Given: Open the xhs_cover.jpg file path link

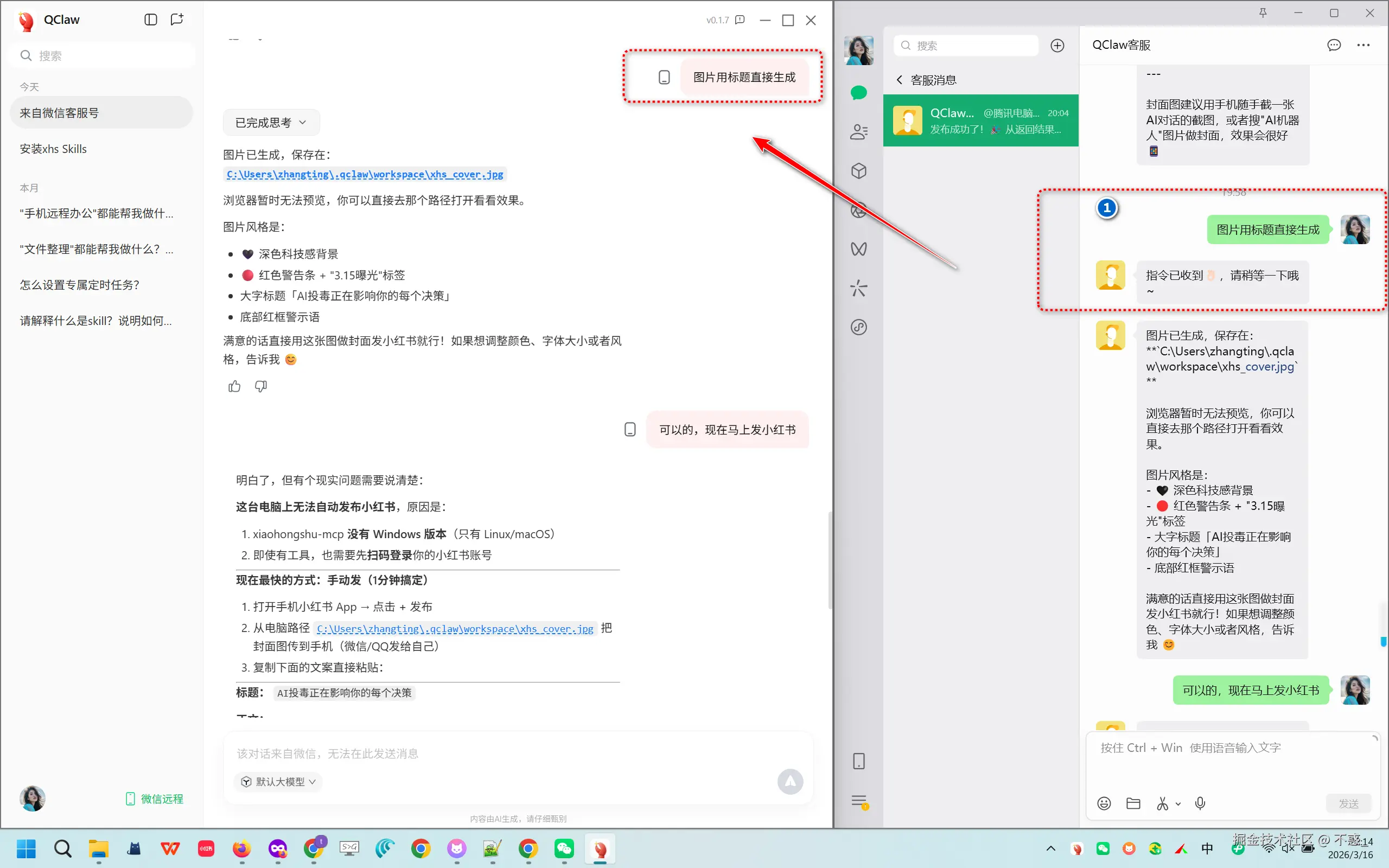Looking at the screenshot, I should click(365, 174).
